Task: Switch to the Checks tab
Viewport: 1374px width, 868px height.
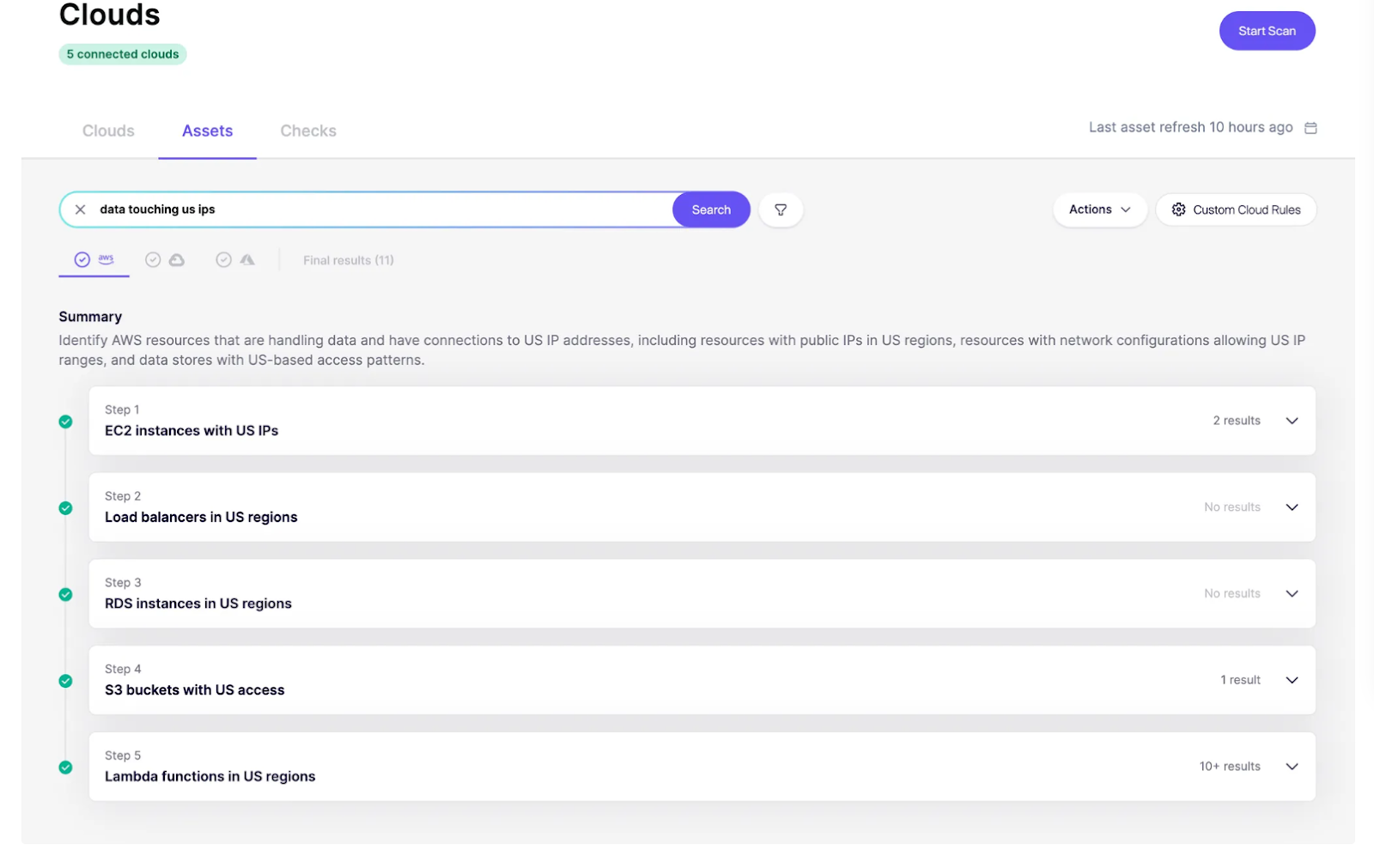Action: tap(308, 131)
